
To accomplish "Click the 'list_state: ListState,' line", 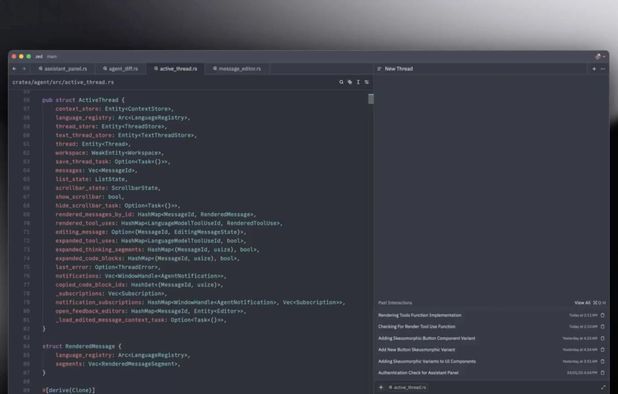I will pyautogui.click(x=91, y=179).
